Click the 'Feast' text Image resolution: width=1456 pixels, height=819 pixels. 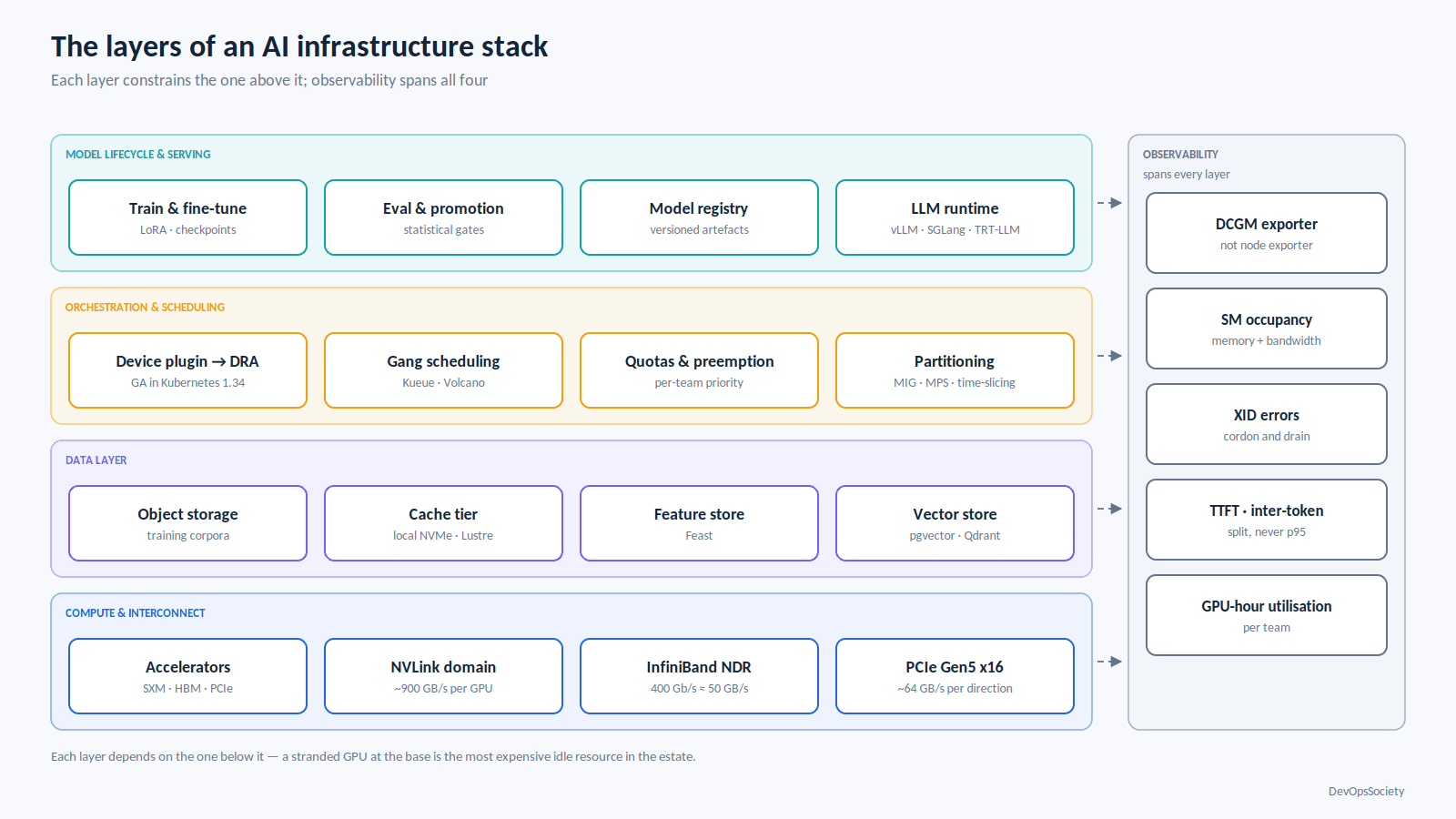coord(699,536)
